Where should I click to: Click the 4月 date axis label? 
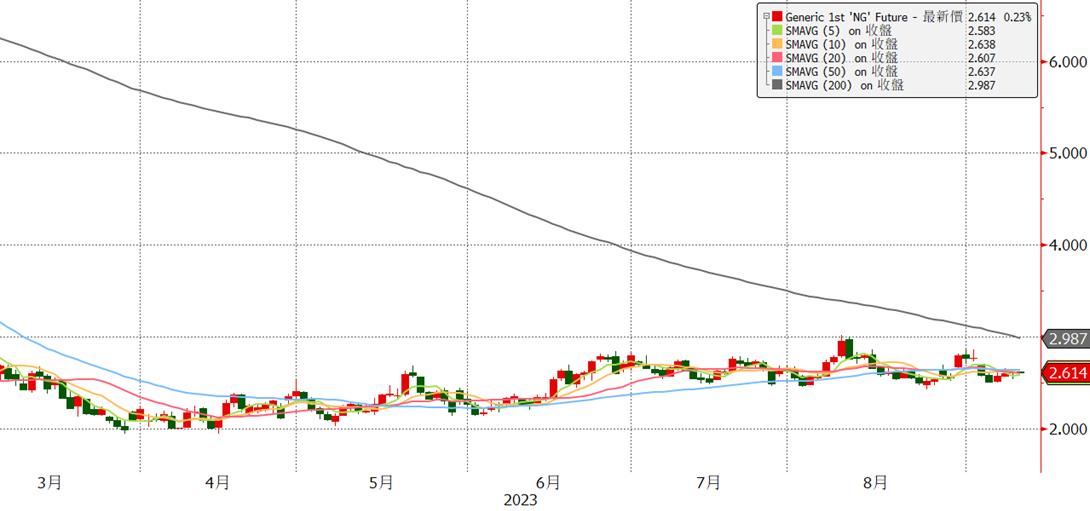point(218,482)
